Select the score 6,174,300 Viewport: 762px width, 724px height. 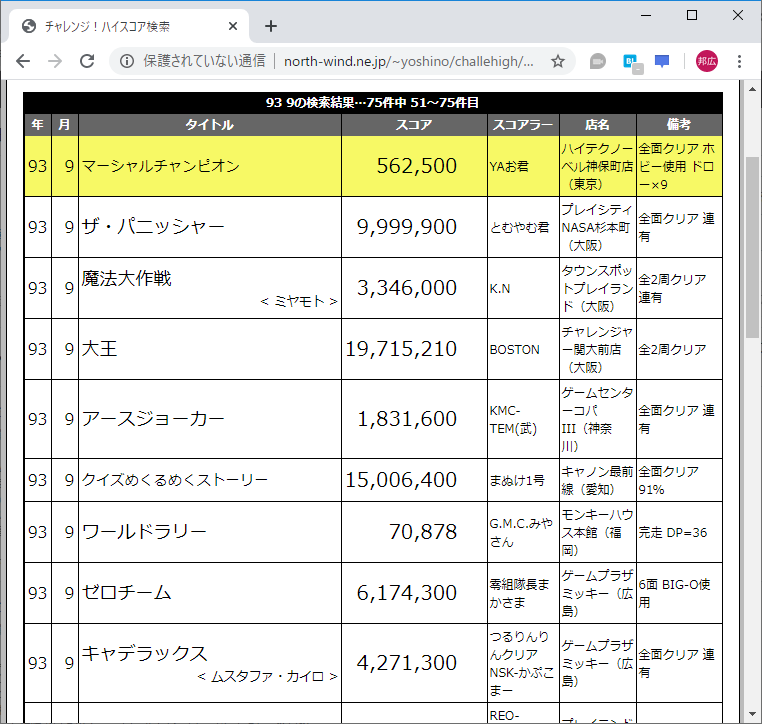(x=406, y=593)
